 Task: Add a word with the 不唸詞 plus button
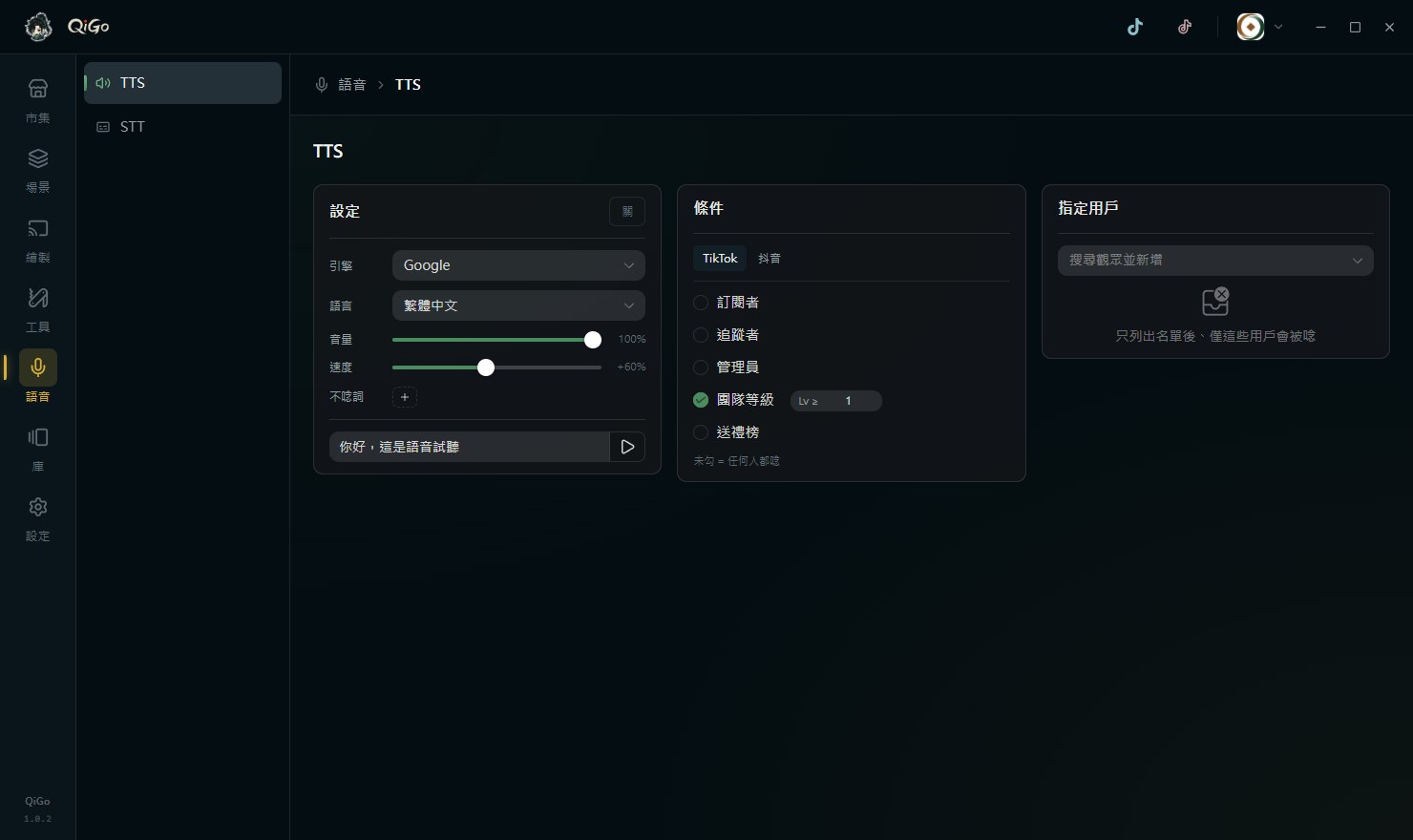tap(405, 397)
